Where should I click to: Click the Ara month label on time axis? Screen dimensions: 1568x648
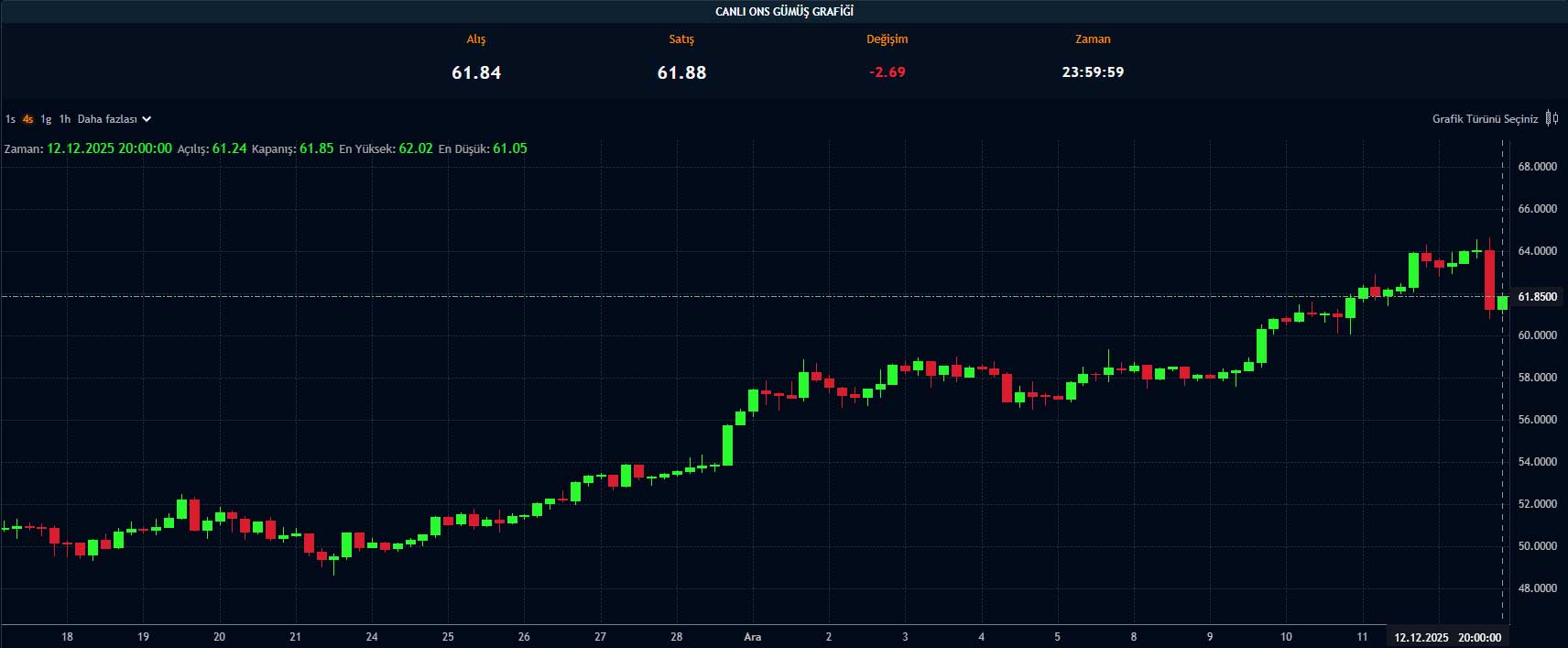(752, 637)
